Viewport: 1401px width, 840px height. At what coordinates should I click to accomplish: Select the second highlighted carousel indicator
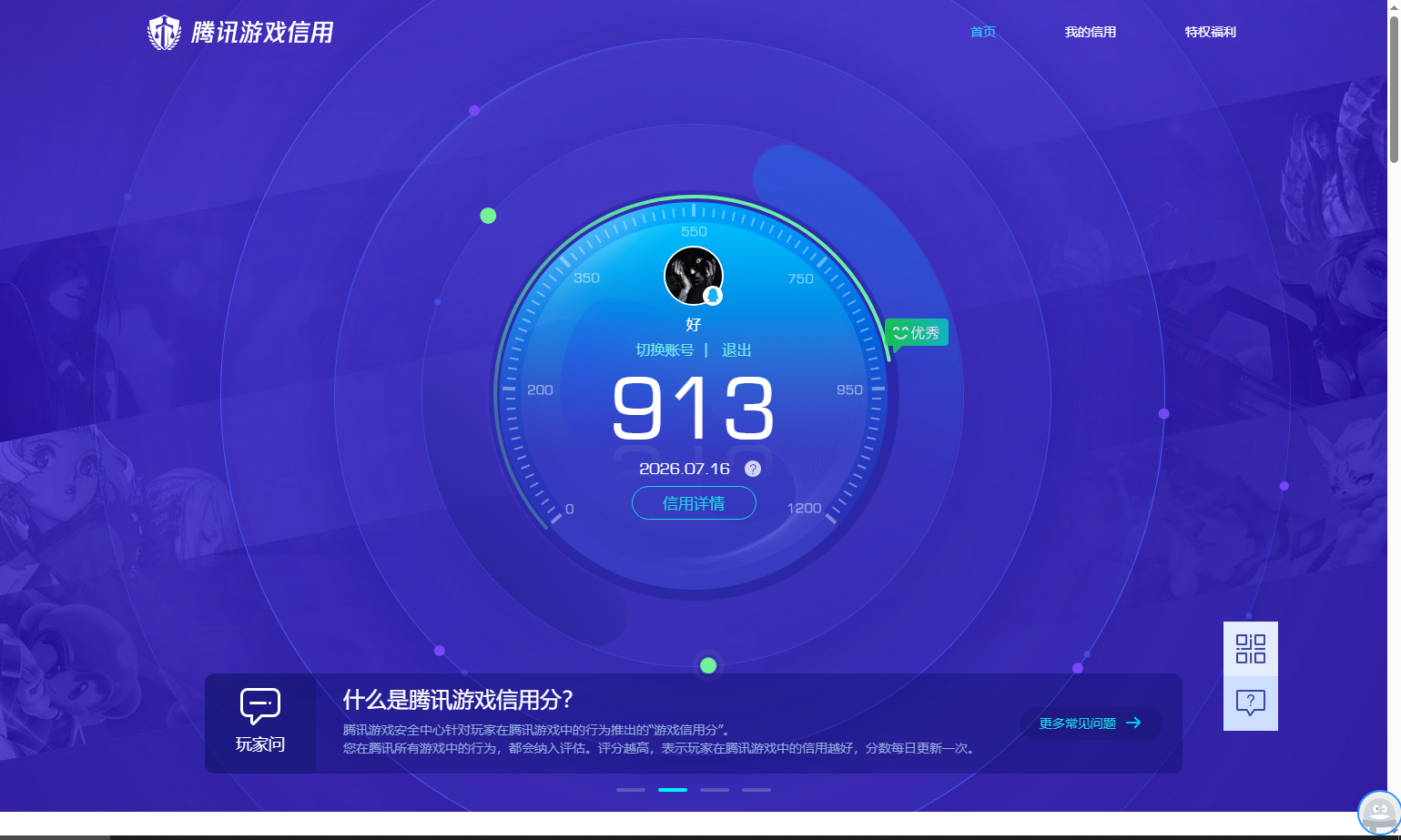[x=673, y=790]
